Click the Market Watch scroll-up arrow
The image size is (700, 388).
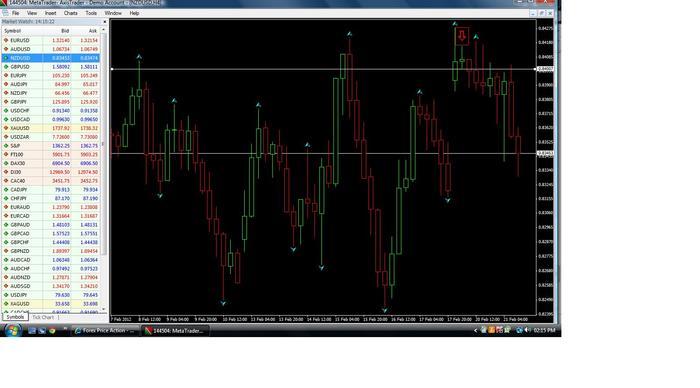click(x=104, y=30)
